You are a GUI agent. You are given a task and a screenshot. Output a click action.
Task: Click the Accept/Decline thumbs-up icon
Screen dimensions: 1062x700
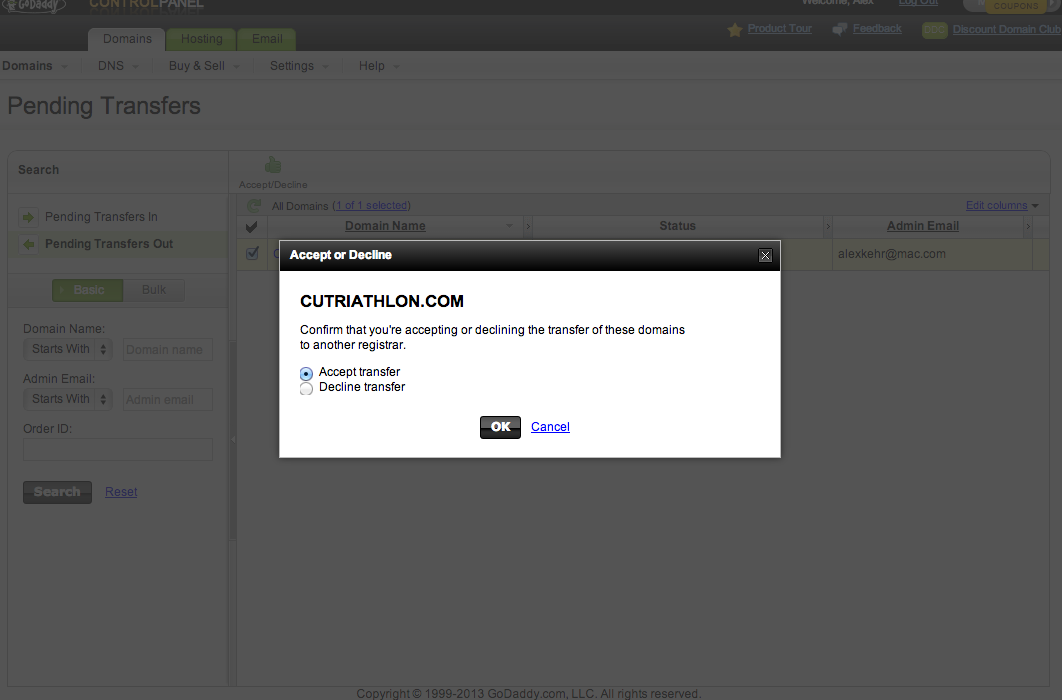click(x=272, y=166)
